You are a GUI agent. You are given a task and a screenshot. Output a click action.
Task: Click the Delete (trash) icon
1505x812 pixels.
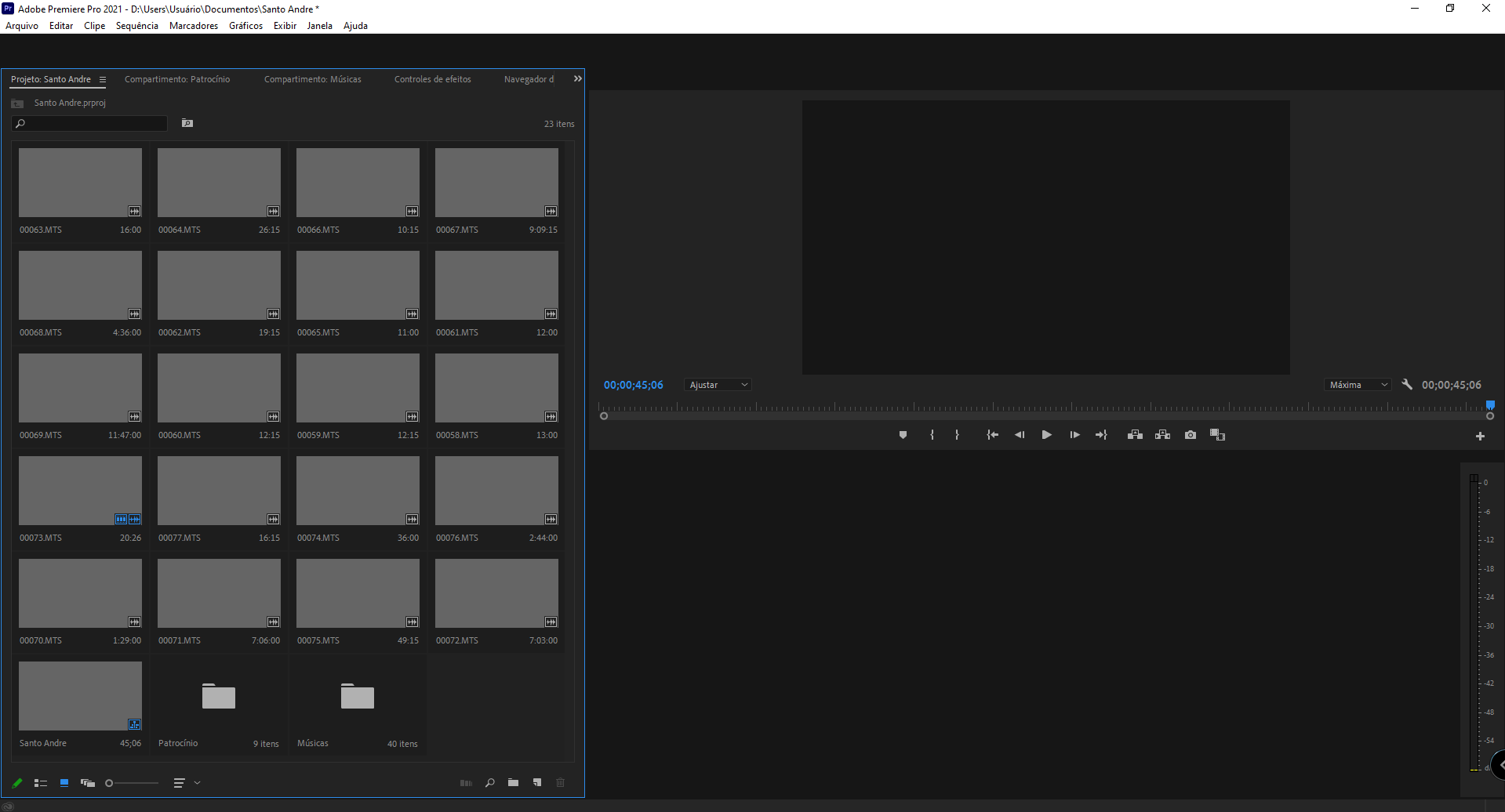click(561, 782)
